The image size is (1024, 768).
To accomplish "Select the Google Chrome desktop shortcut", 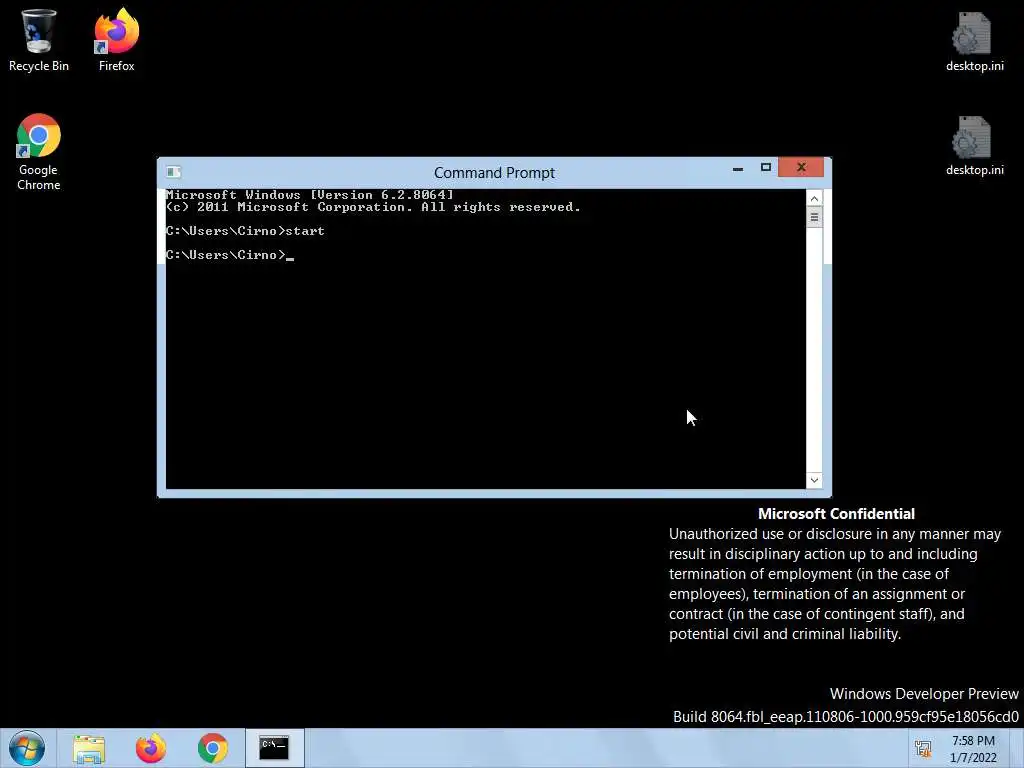I will 39,152.
